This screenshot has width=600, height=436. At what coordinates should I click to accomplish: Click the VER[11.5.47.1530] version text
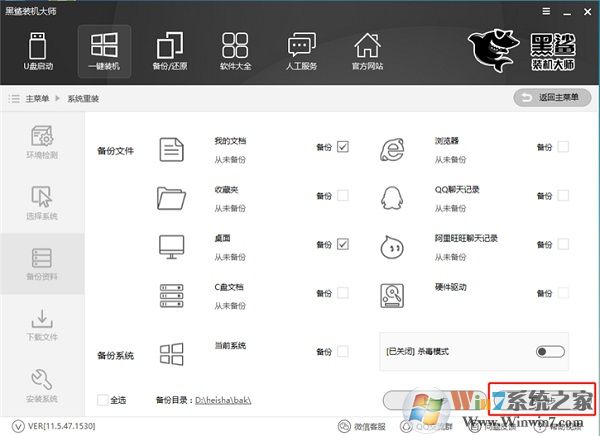coord(62,426)
